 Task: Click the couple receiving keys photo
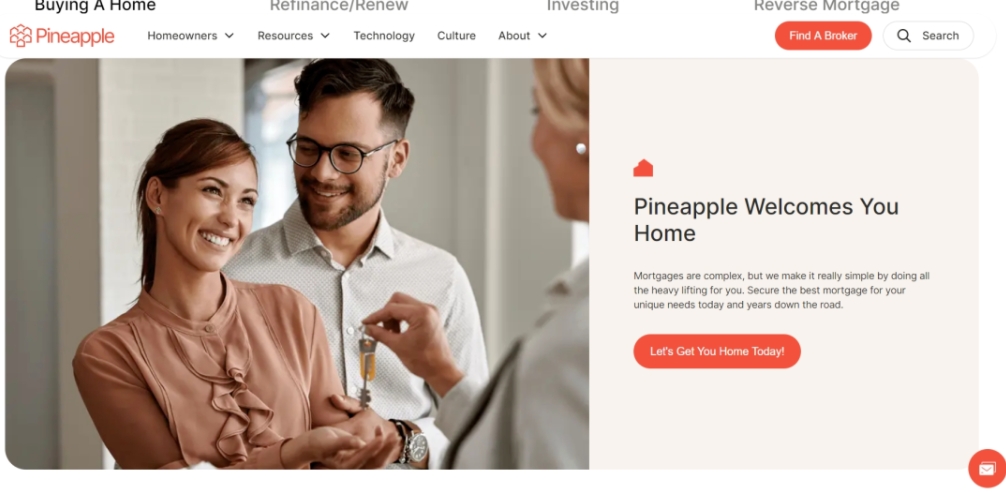297,264
